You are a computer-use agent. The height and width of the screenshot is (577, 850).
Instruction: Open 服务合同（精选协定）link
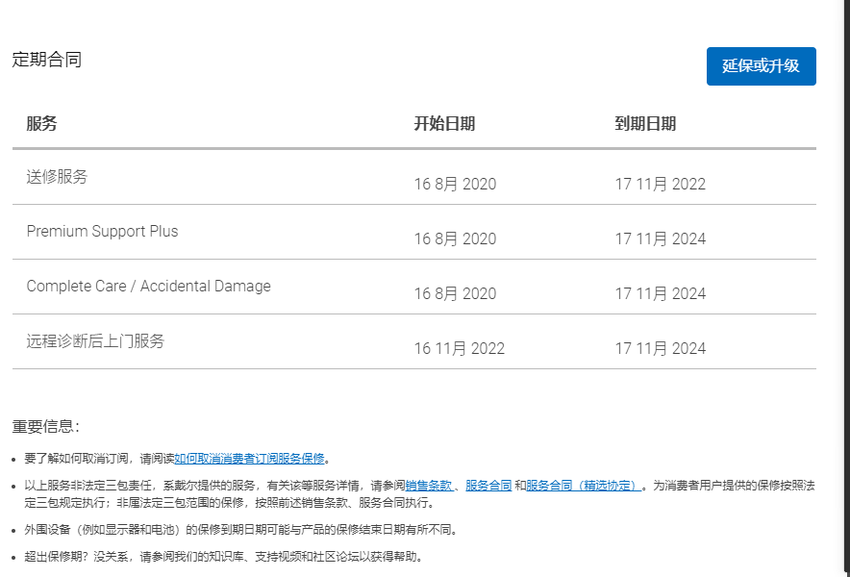click(x=583, y=485)
